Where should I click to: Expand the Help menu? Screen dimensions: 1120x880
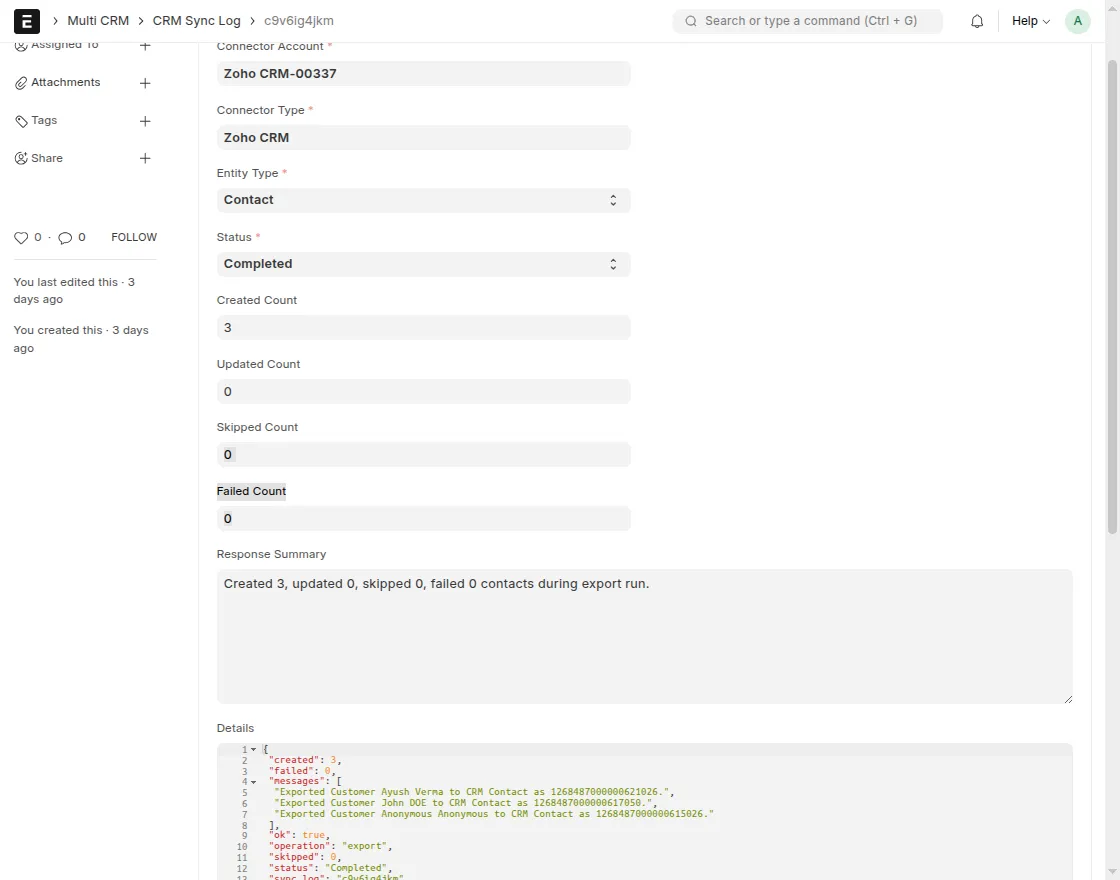coord(1030,21)
